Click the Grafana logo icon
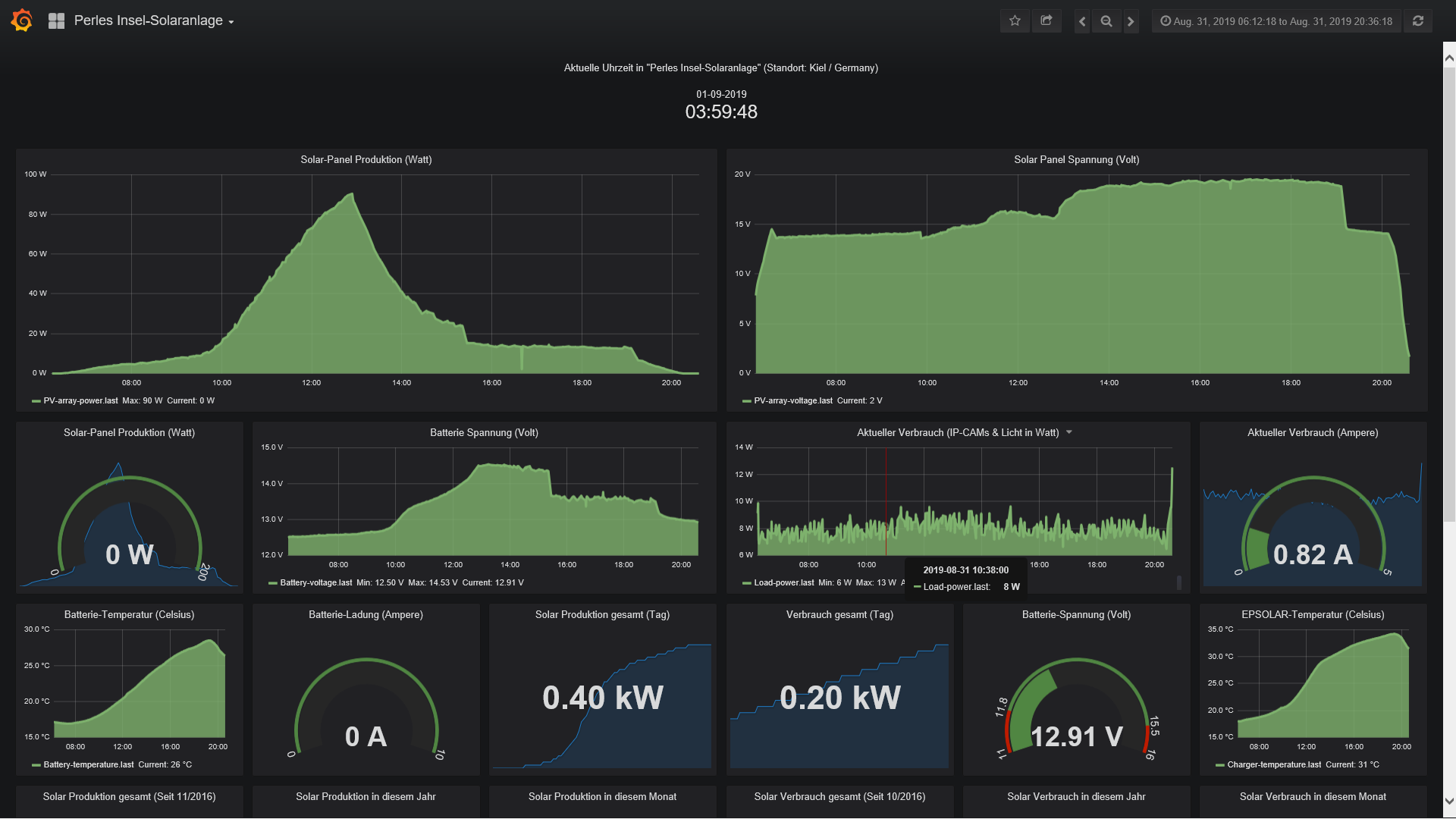1456x819 pixels. [x=22, y=20]
